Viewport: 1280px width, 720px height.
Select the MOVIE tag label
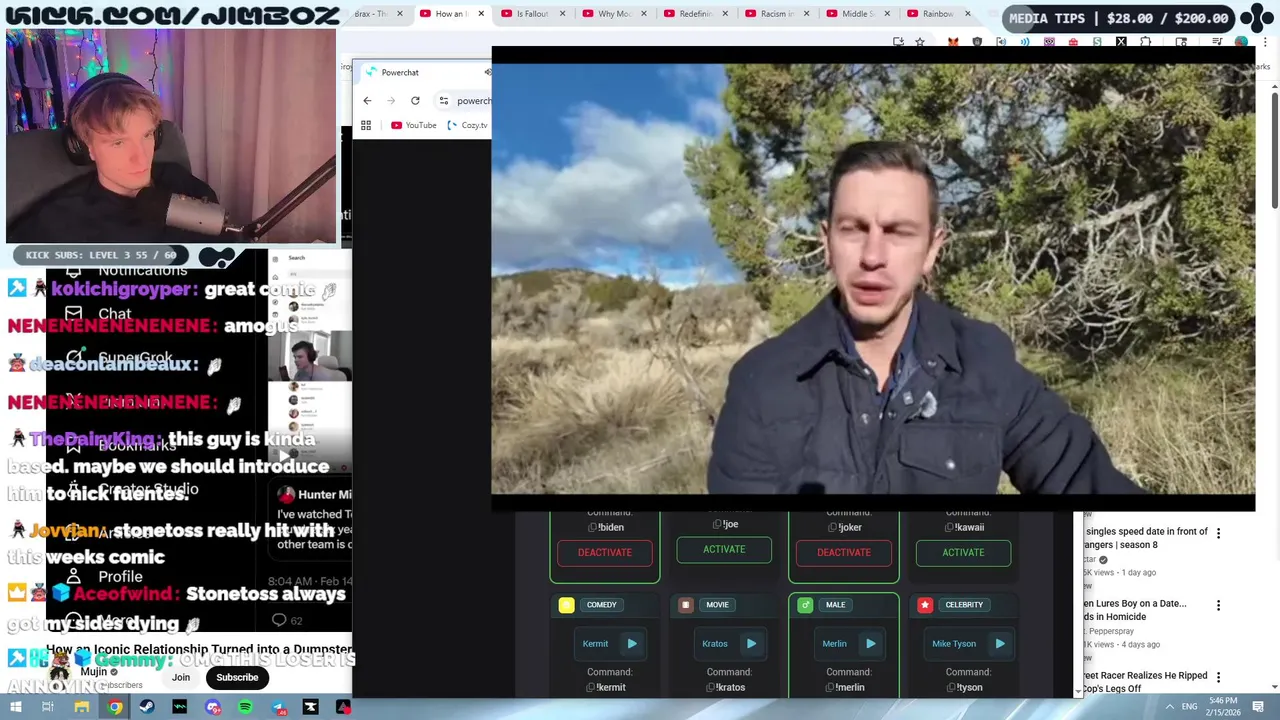pos(717,605)
